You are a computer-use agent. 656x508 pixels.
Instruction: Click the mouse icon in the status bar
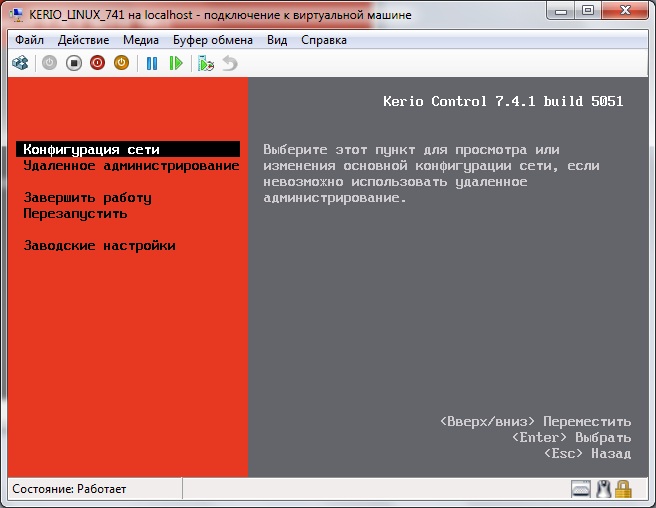click(603, 489)
